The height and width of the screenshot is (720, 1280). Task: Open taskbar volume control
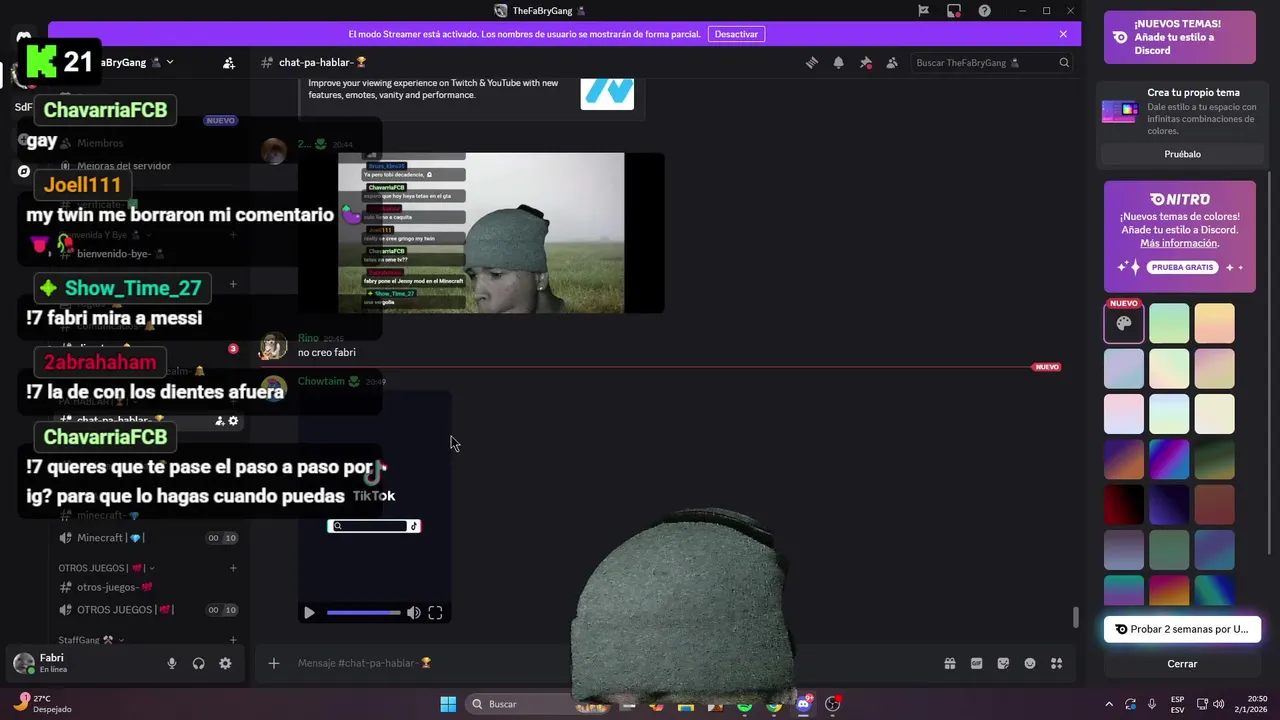1219,704
